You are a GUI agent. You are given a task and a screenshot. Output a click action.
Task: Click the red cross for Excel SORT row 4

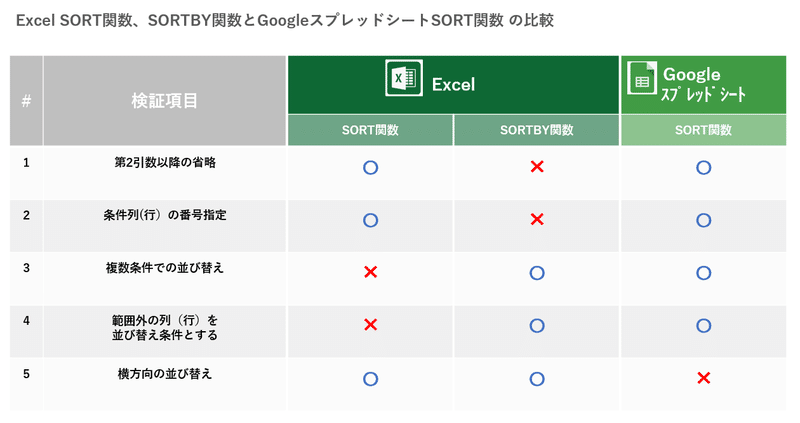click(x=370, y=325)
